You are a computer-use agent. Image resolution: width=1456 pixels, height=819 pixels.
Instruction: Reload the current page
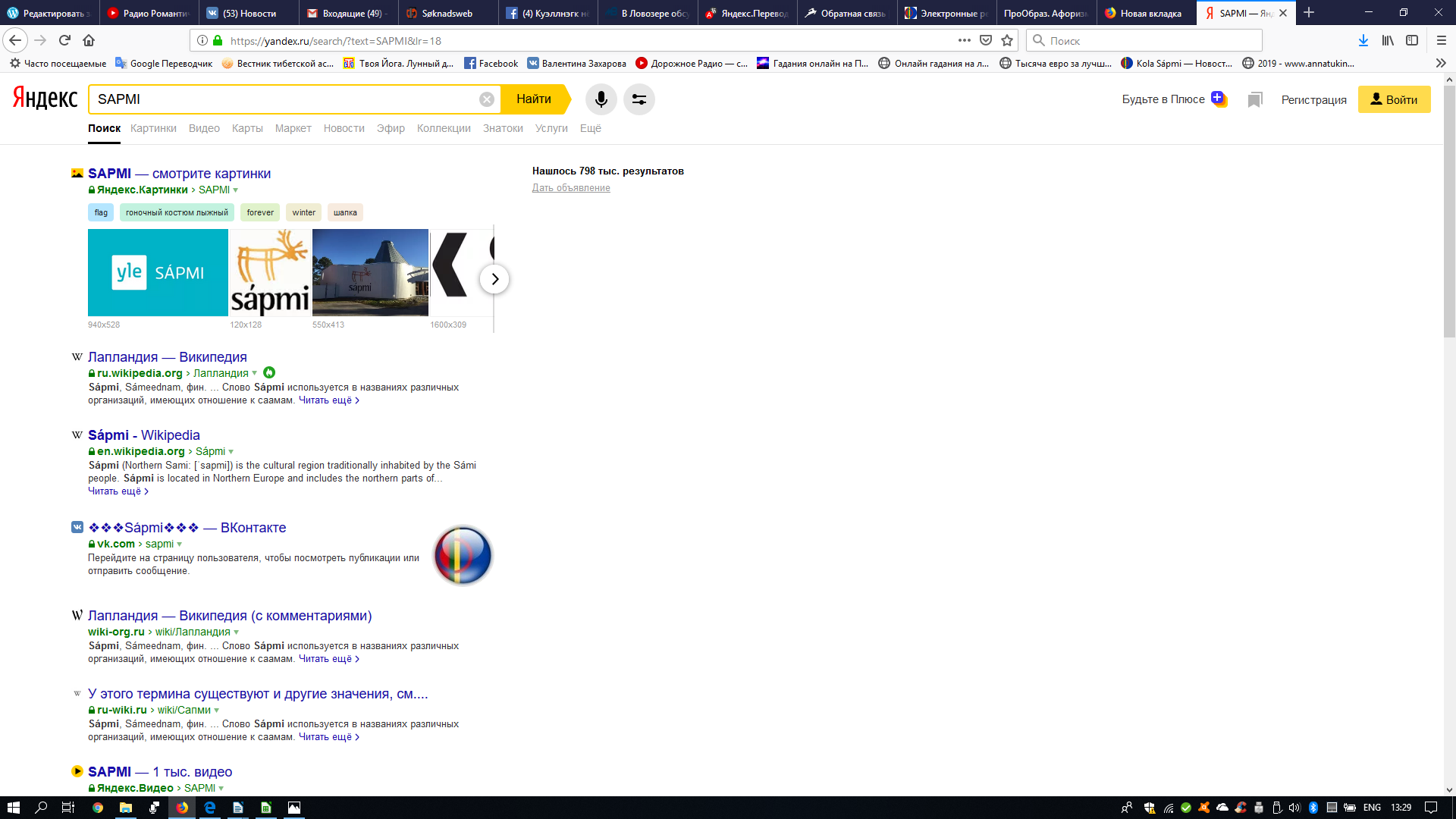(x=64, y=40)
